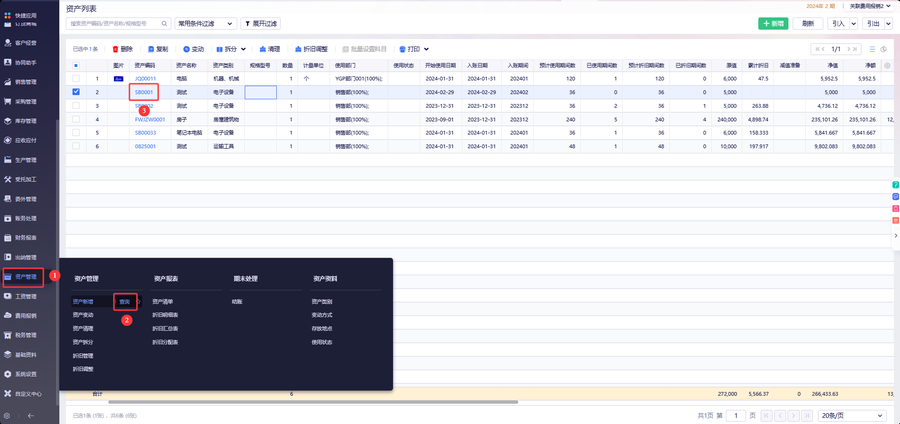This screenshot has height=424, width=900.
Task: Open 自定义中心 sidebar module
Action: pos(21,394)
